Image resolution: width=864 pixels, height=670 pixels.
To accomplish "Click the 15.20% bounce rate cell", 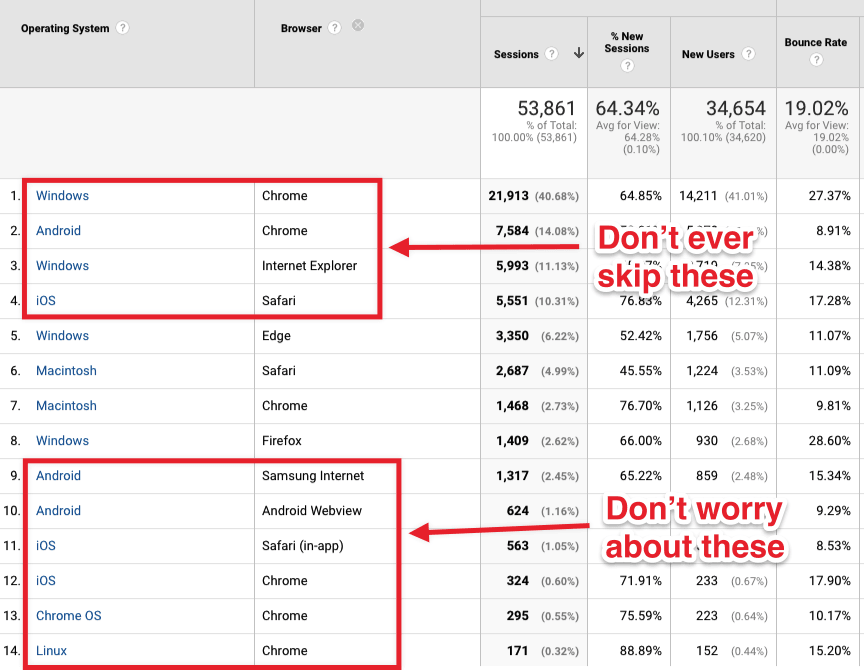I will point(830,651).
